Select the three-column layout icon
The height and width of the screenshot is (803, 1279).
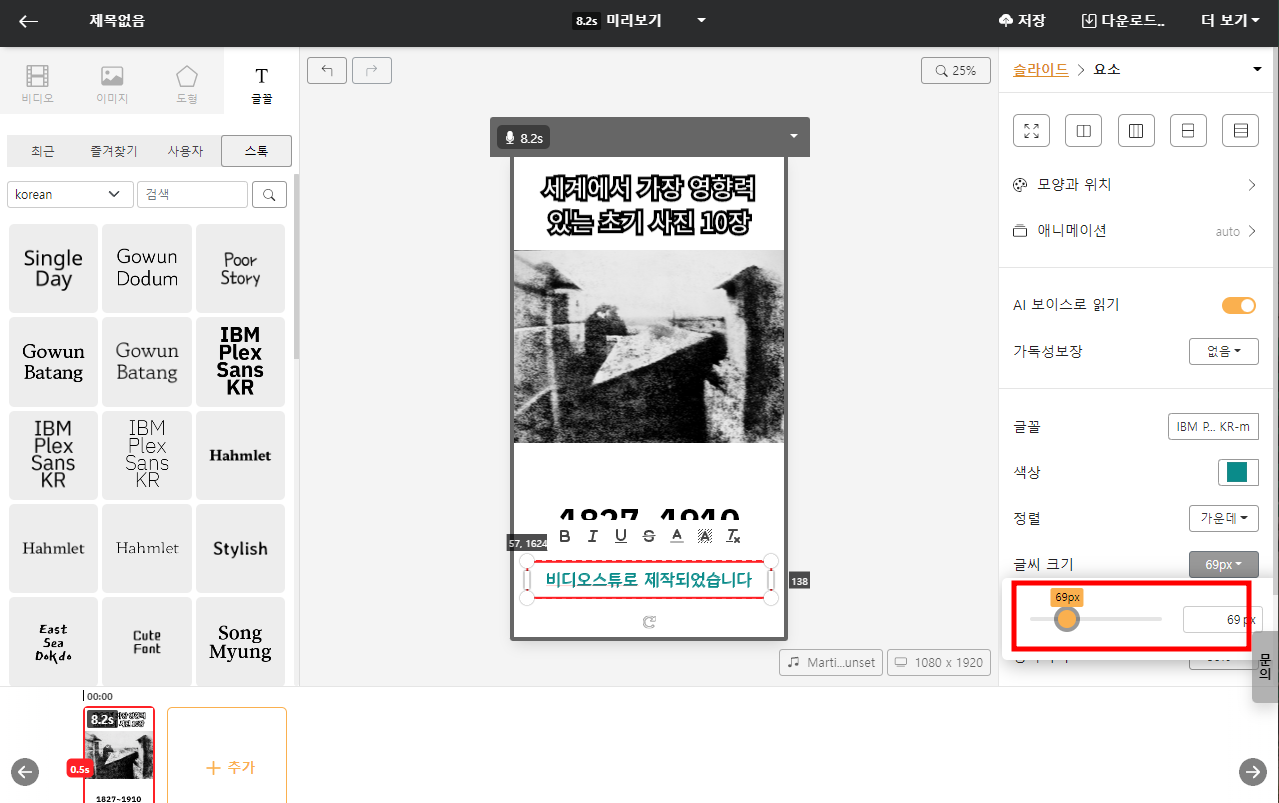click(x=1135, y=130)
